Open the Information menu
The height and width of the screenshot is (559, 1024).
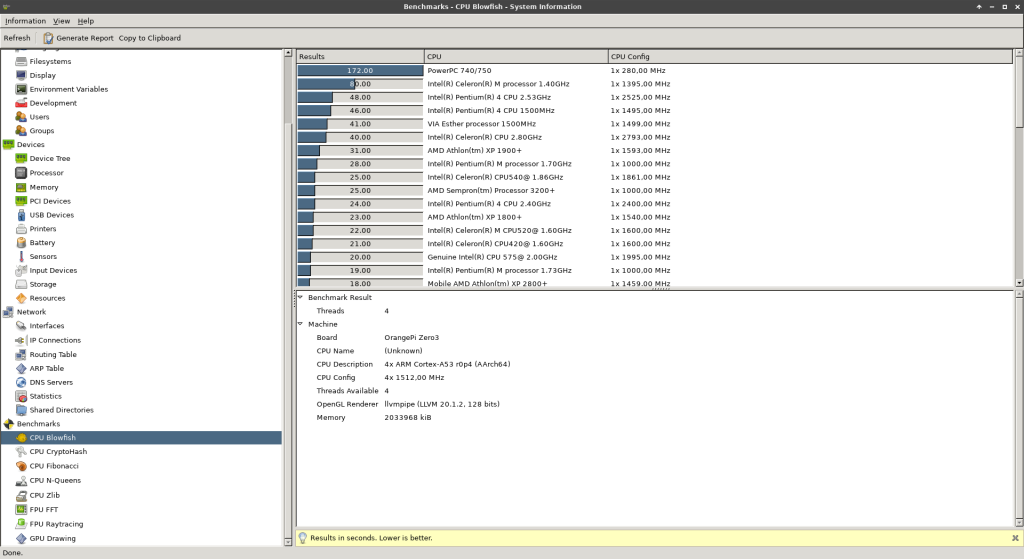click(25, 21)
